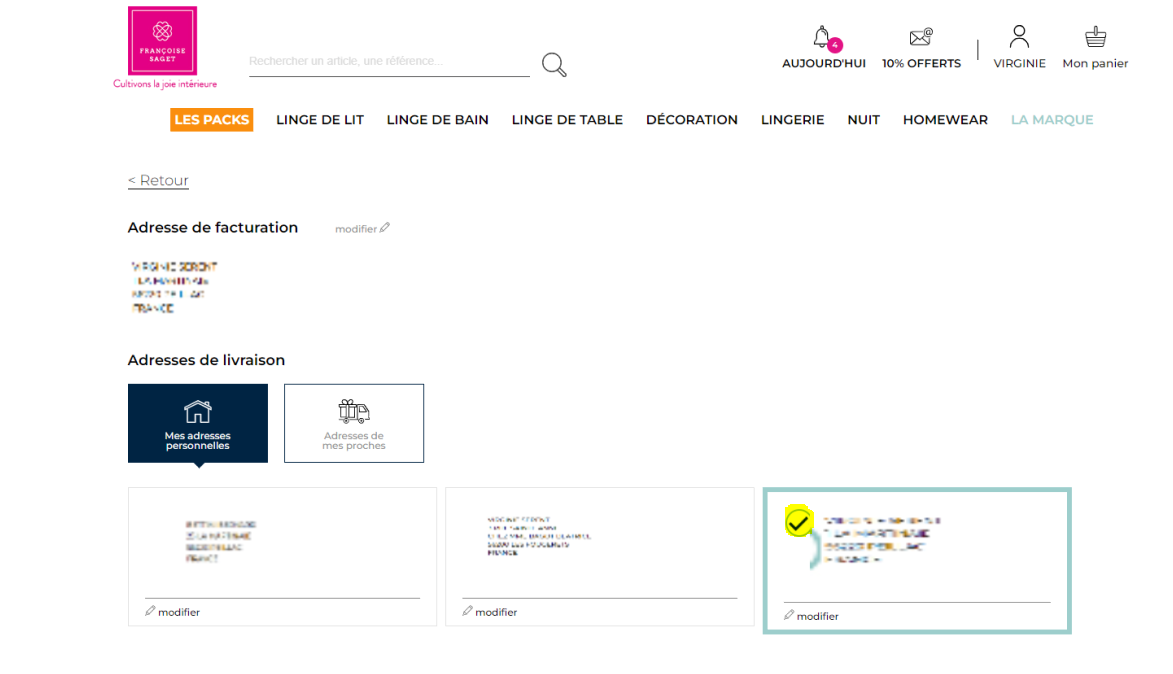Edit the selected third address via modifier
Viewport: 1173px width, 674px height.
click(x=812, y=616)
